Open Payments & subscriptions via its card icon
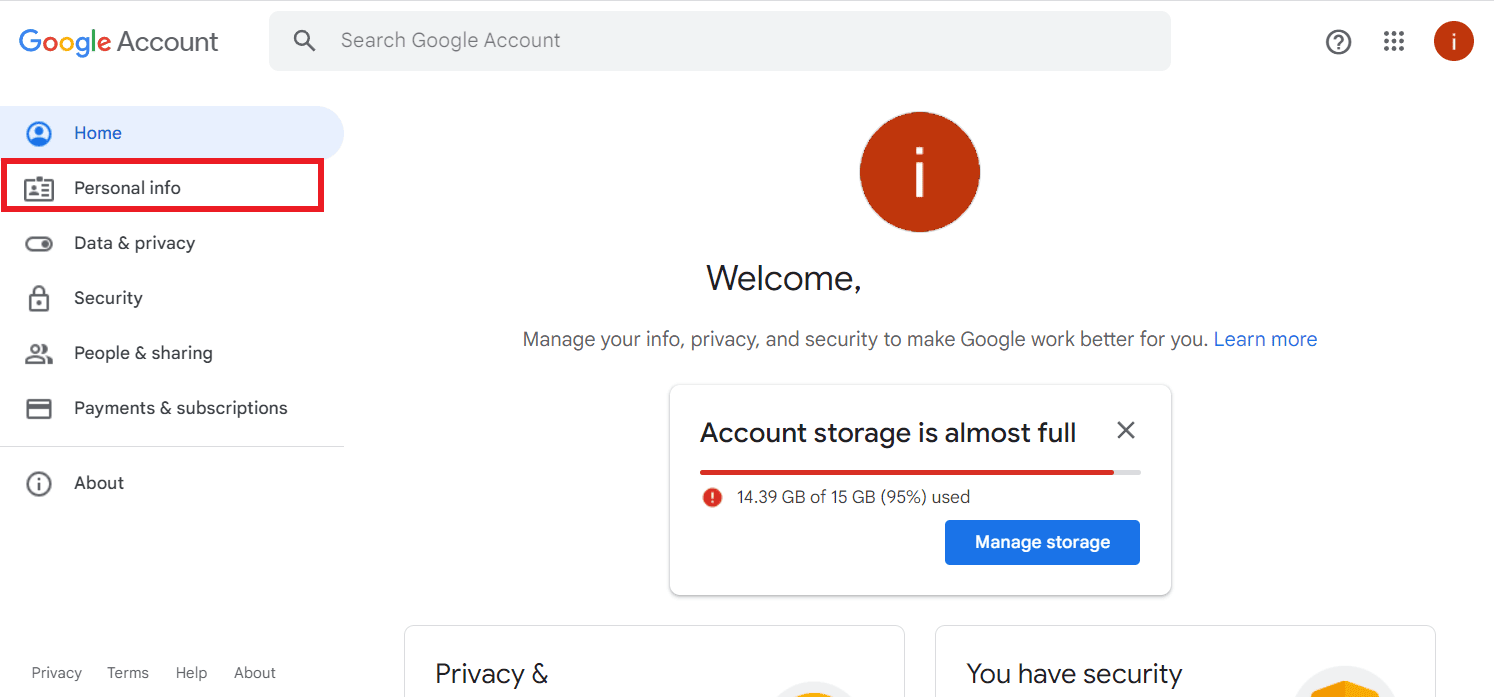This screenshot has width=1494, height=697. (38, 407)
